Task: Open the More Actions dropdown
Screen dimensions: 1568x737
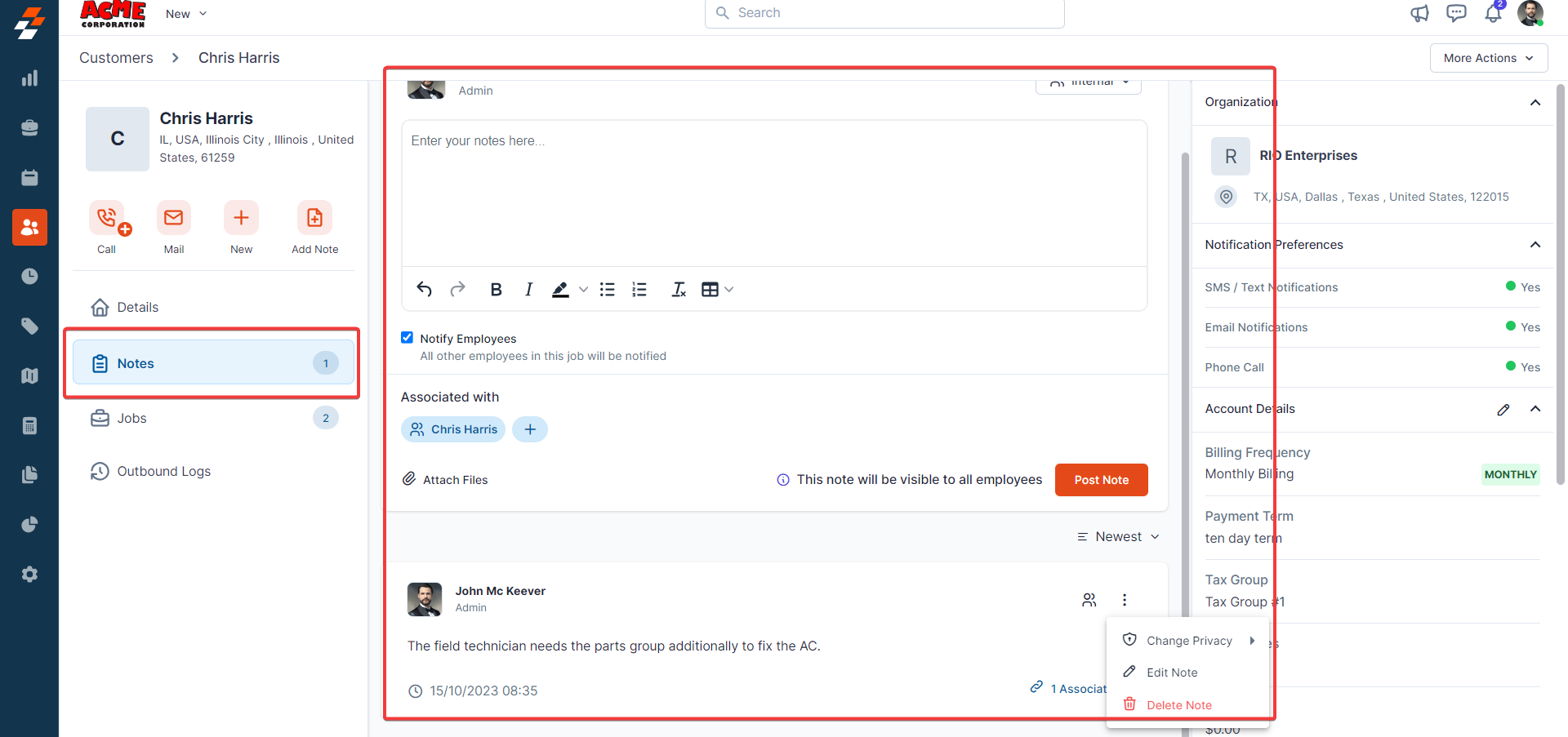Action: point(1489,58)
